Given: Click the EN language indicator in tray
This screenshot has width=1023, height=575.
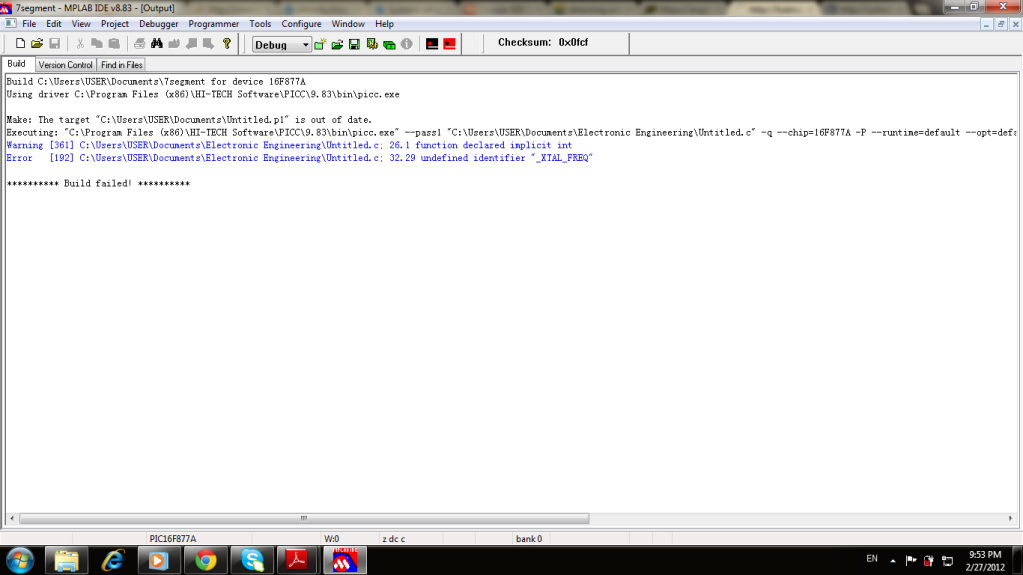Looking at the screenshot, I should (872, 559).
